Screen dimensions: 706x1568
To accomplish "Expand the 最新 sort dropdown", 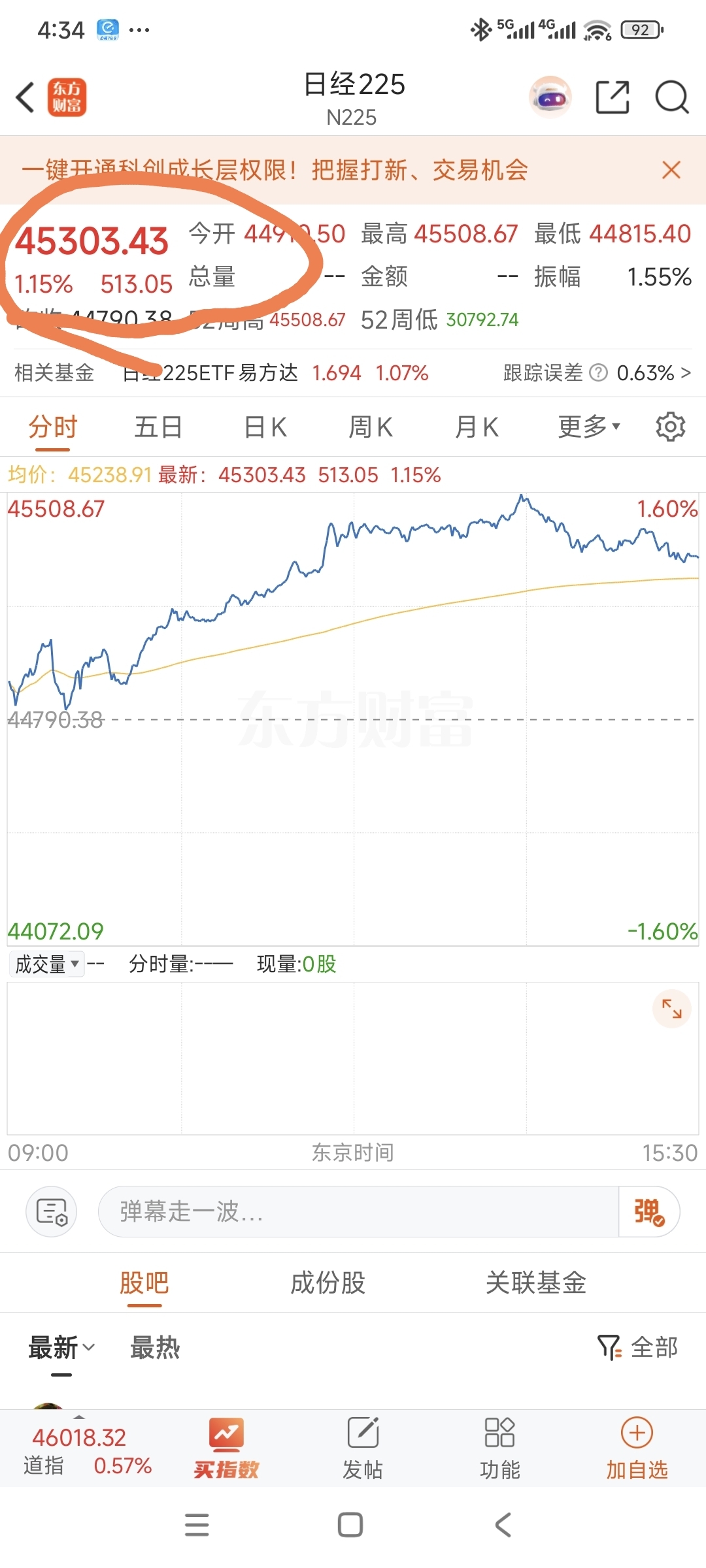I will pos(61,1347).
